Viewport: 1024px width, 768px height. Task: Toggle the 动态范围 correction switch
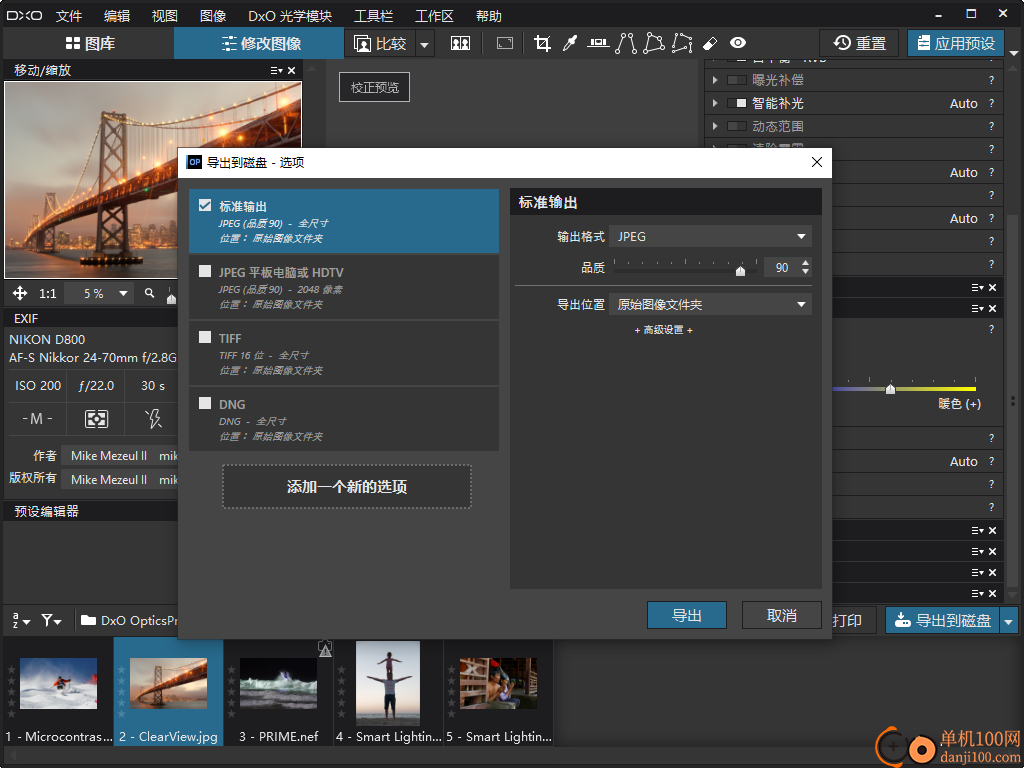tap(737, 126)
